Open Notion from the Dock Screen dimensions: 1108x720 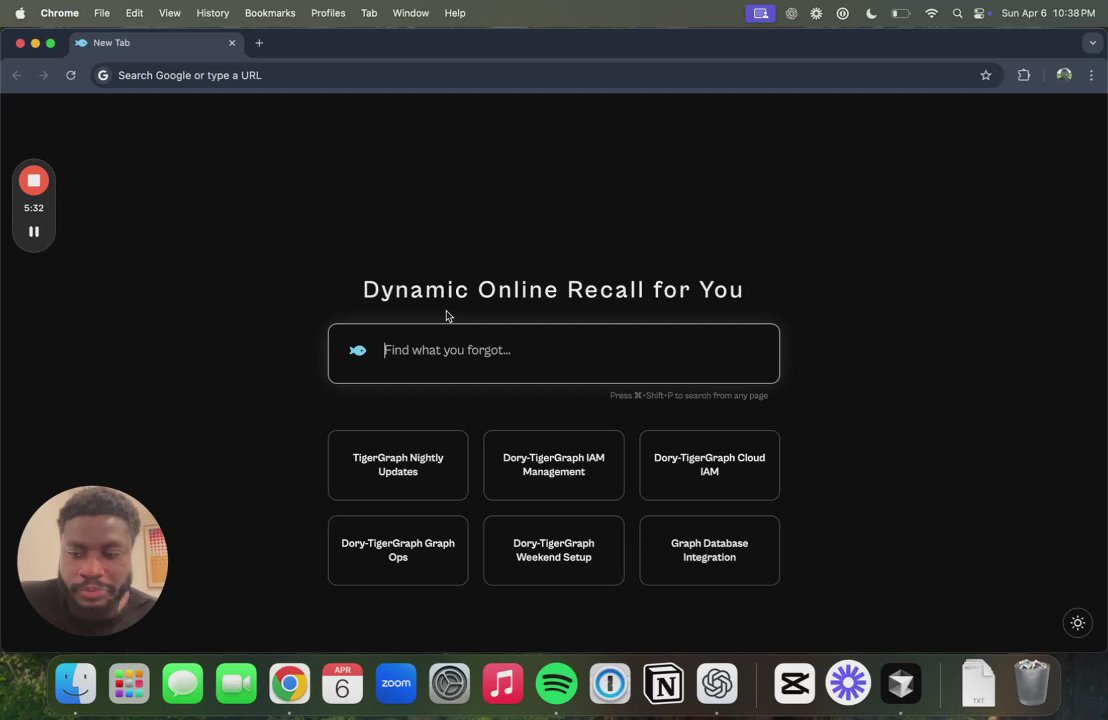[x=664, y=683]
